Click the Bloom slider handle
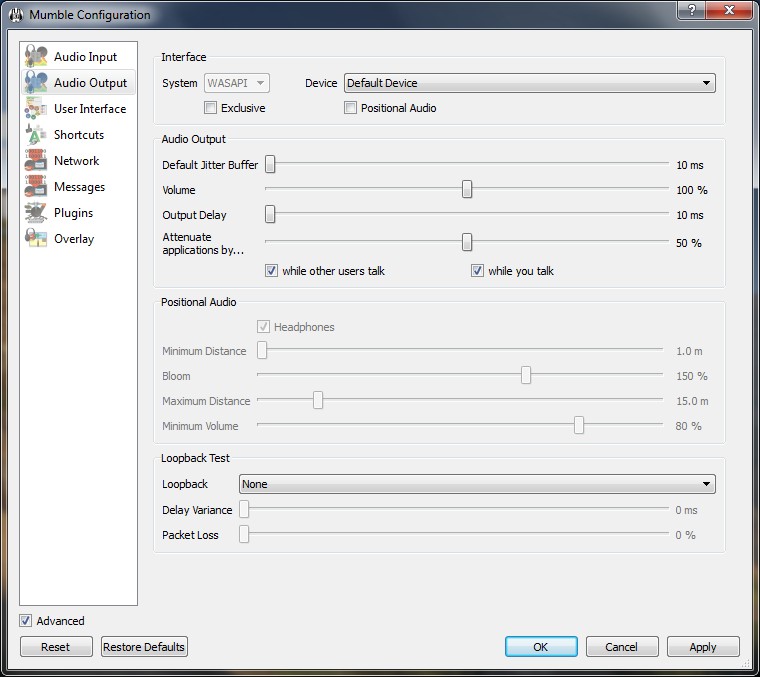The height and width of the screenshot is (677, 760). coord(526,375)
